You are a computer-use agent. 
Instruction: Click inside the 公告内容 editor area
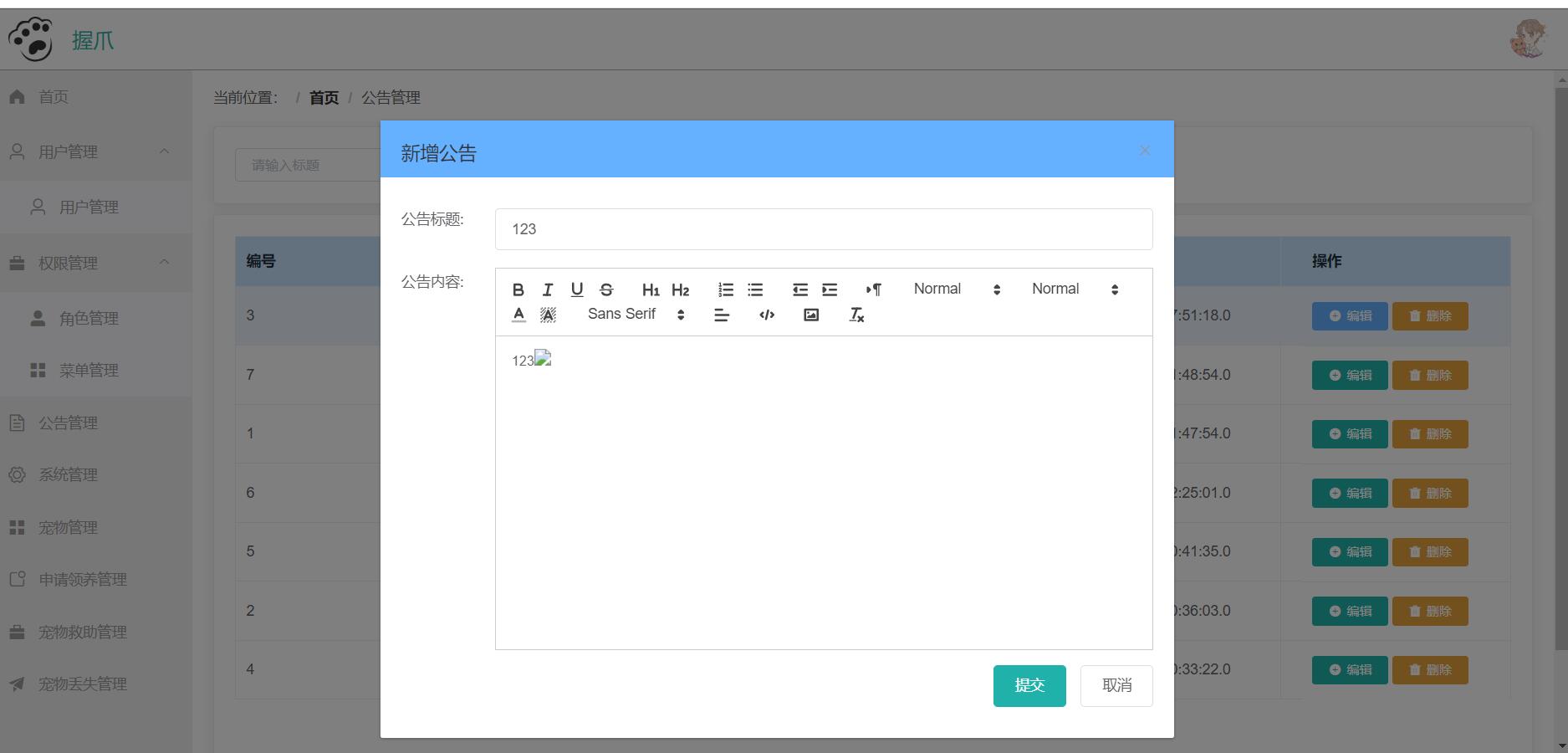(824, 493)
